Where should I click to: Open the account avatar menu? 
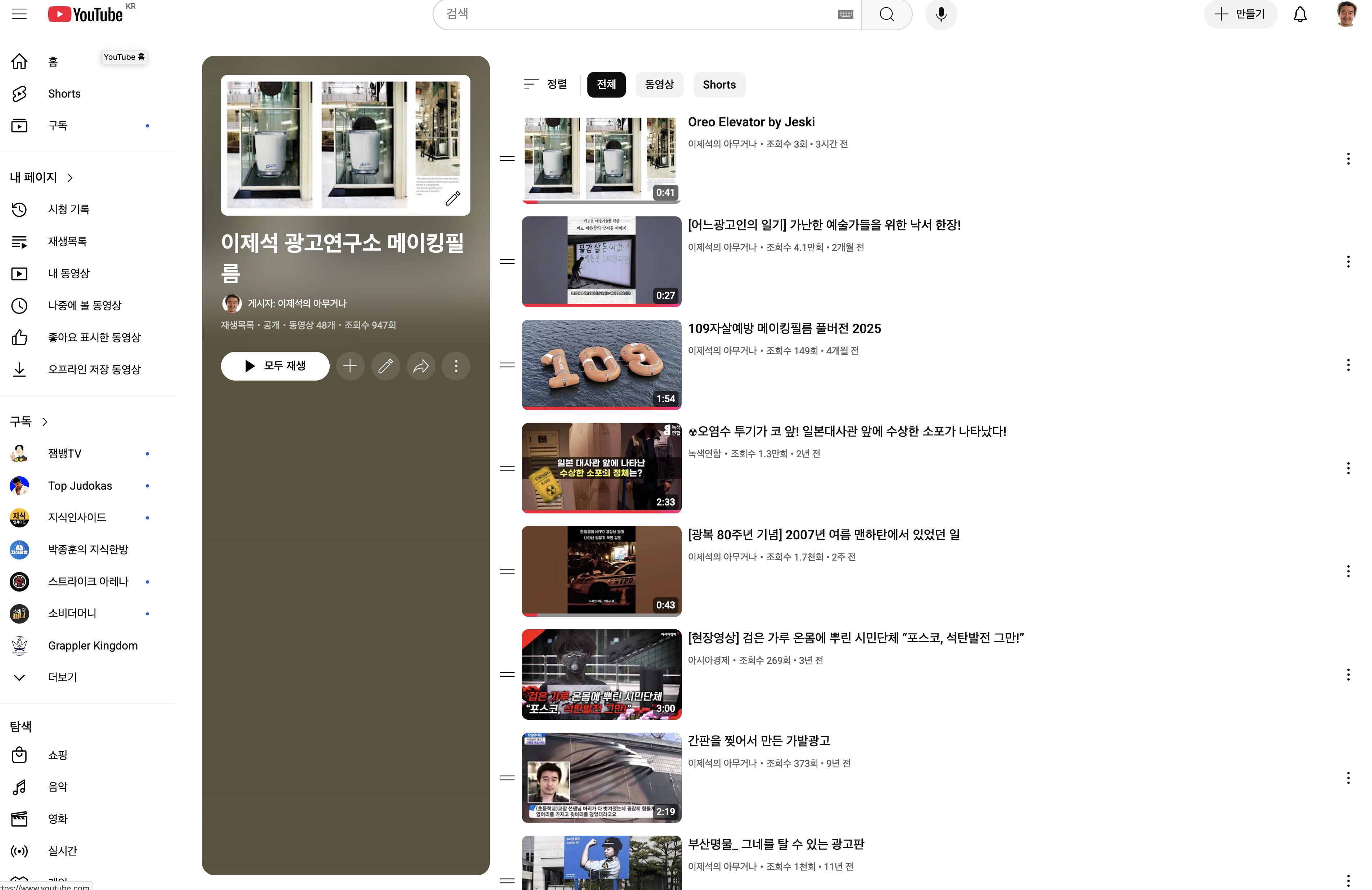pyautogui.click(x=1346, y=14)
